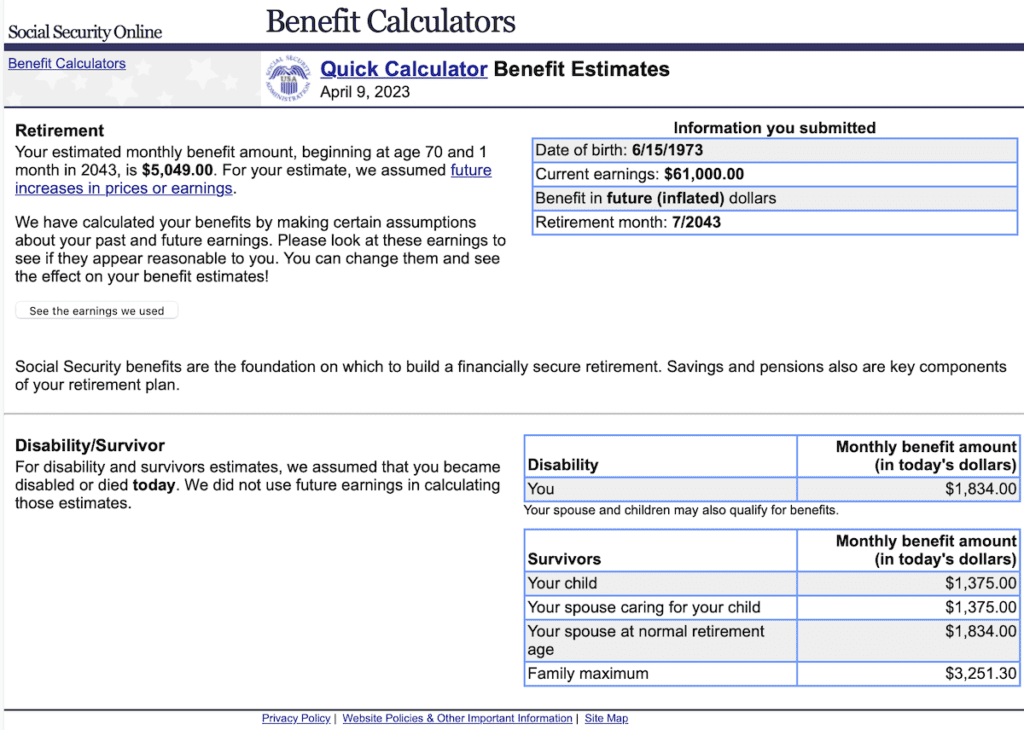This screenshot has width=1024, height=730.
Task: Click the Disability table header
Action: 660,456
